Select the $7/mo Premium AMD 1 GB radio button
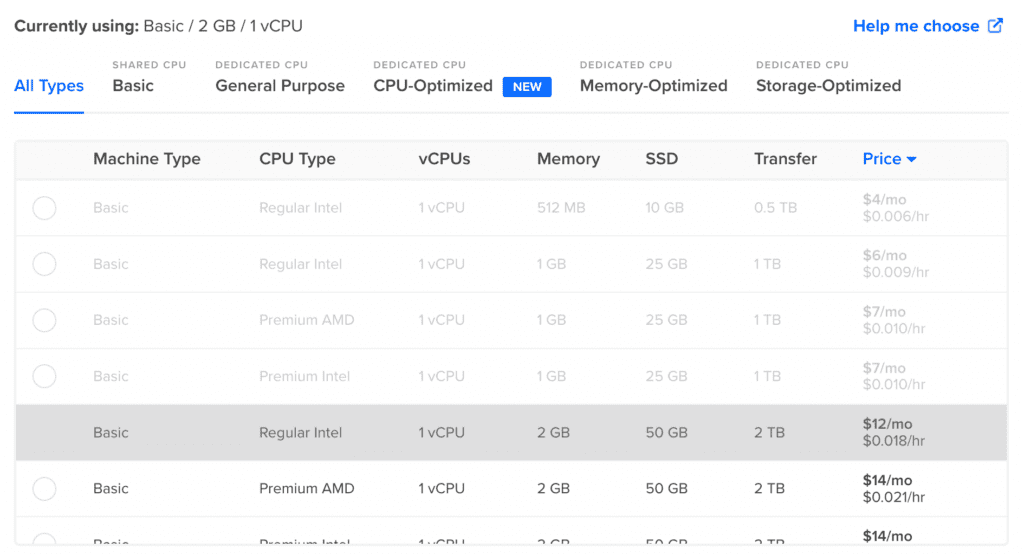Image resolution: width=1024 pixels, height=554 pixels. [x=44, y=320]
